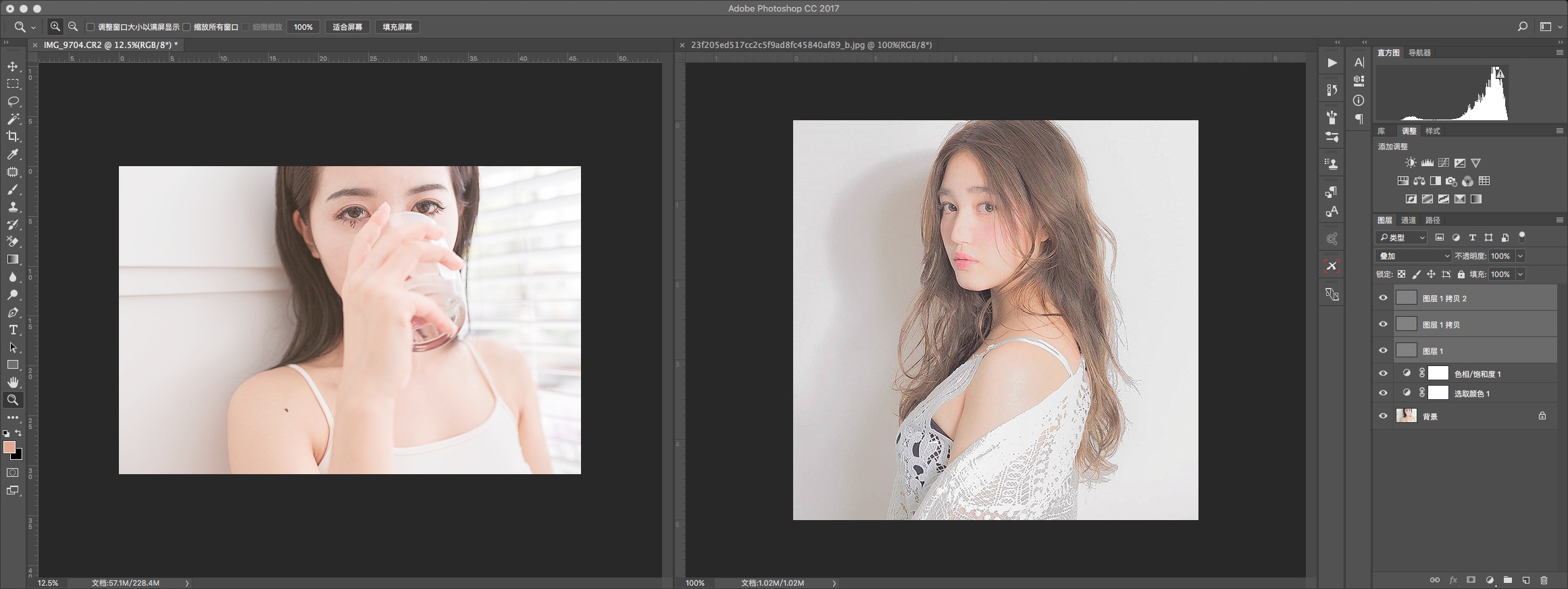Open the blend mode dropdown 叠加

[x=1413, y=256]
